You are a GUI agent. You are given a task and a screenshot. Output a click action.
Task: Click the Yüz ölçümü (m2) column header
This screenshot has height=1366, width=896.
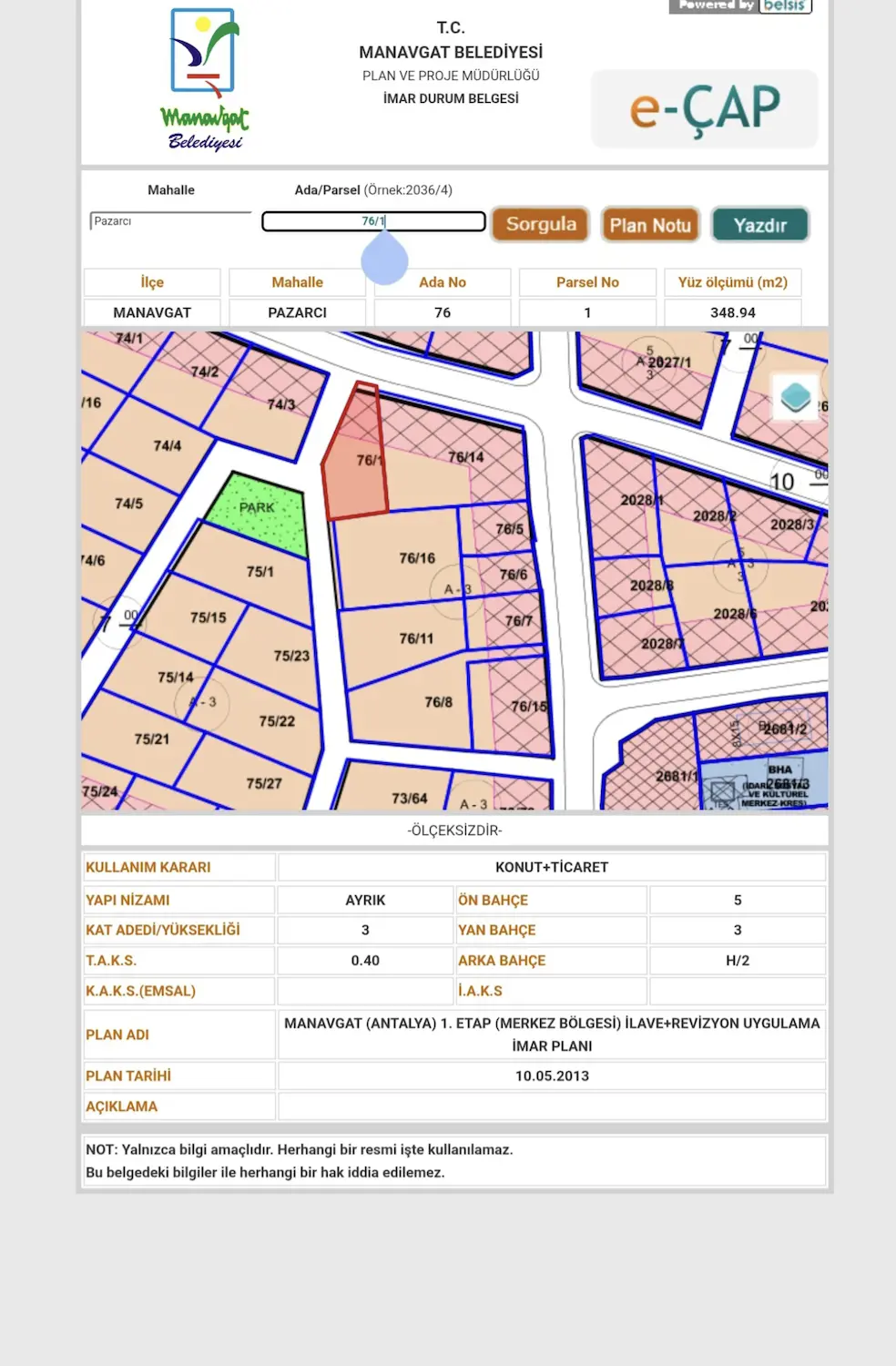[x=733, y=282]
